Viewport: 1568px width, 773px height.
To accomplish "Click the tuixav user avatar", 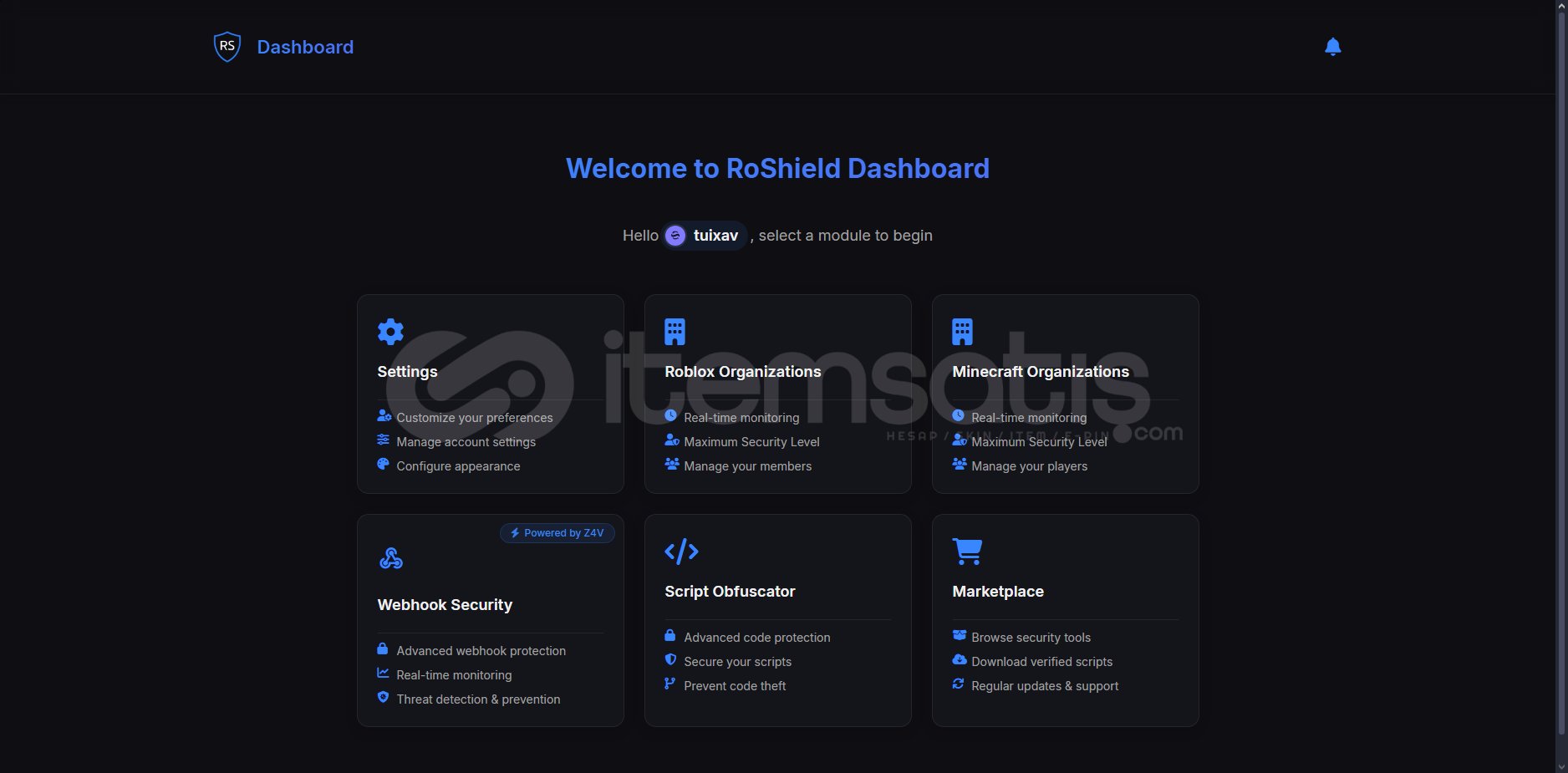I will (x=675, y=236).
